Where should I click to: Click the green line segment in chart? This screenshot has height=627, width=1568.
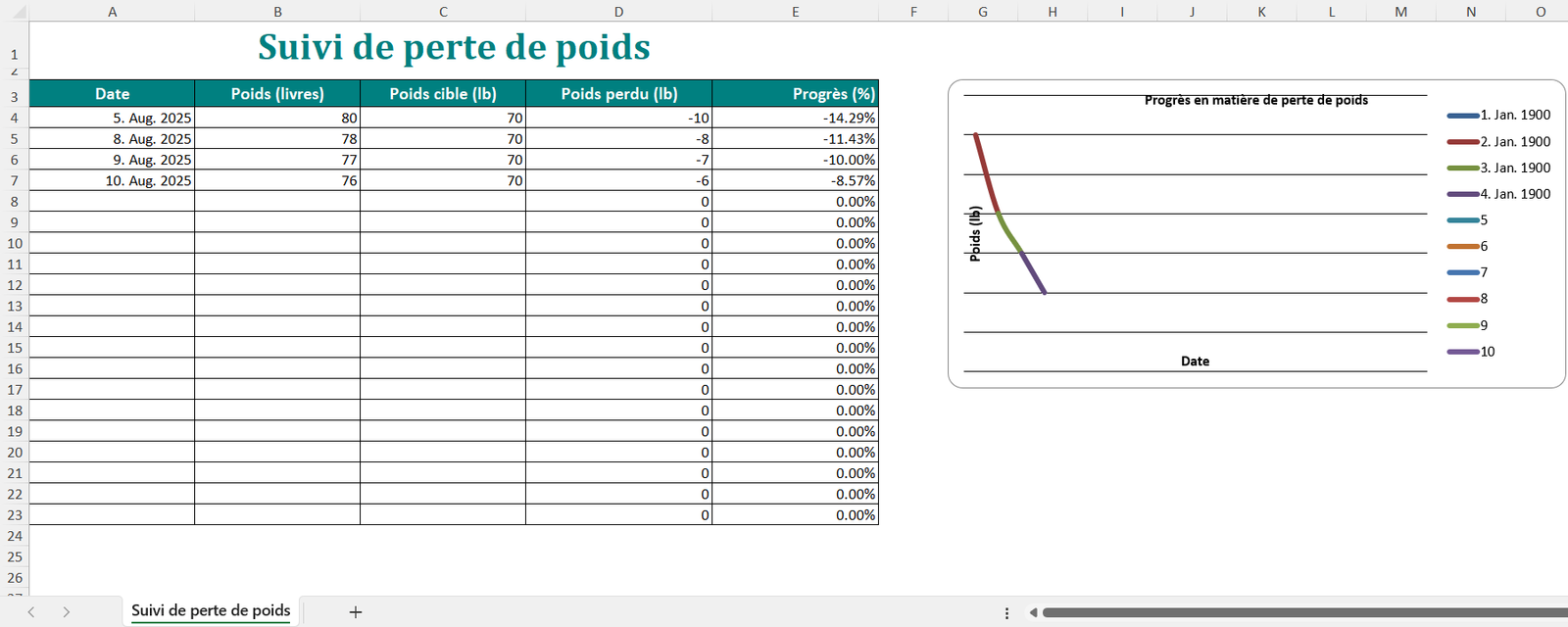click(1009, 235)
